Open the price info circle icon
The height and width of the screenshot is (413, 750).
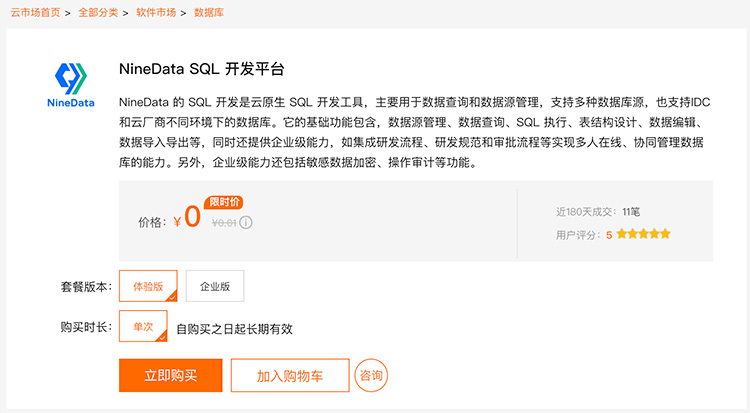pyautogui.click(x=246, y=223)
